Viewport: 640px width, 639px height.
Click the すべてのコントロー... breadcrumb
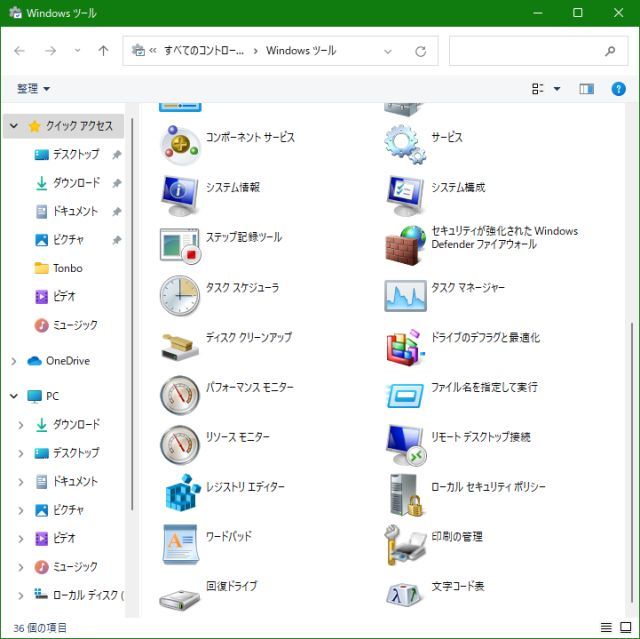point(204,51)
